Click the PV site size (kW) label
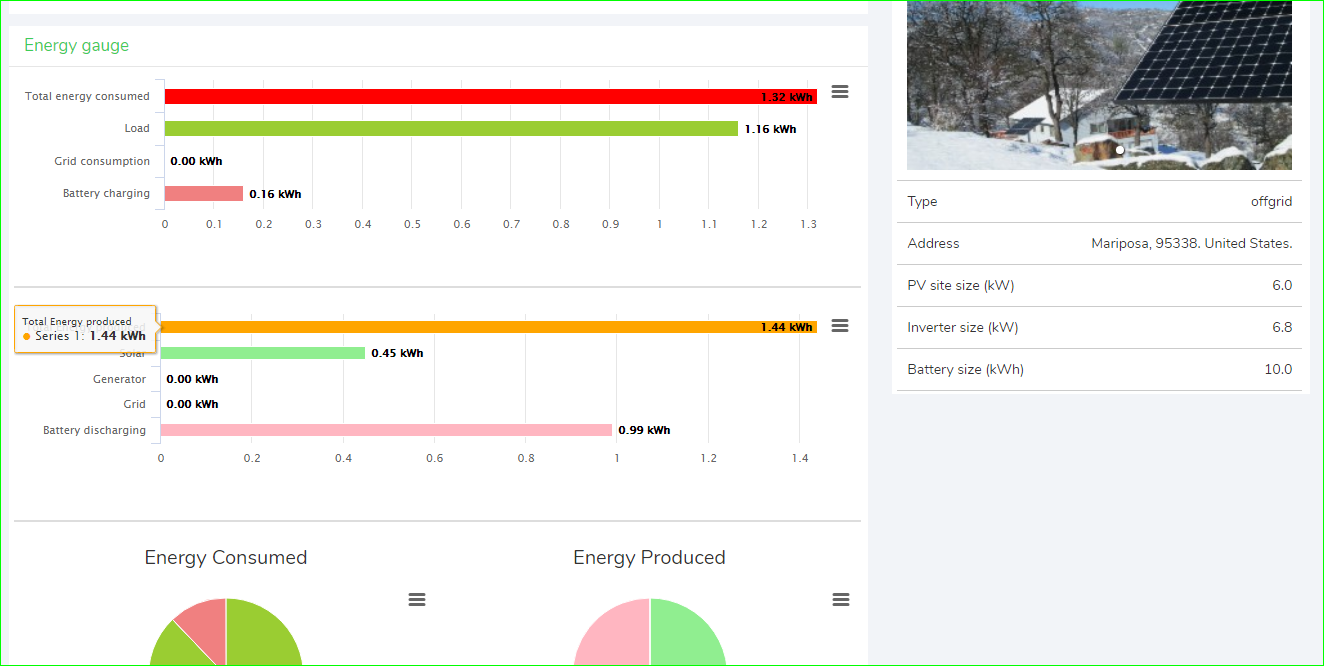 [961, 285]
